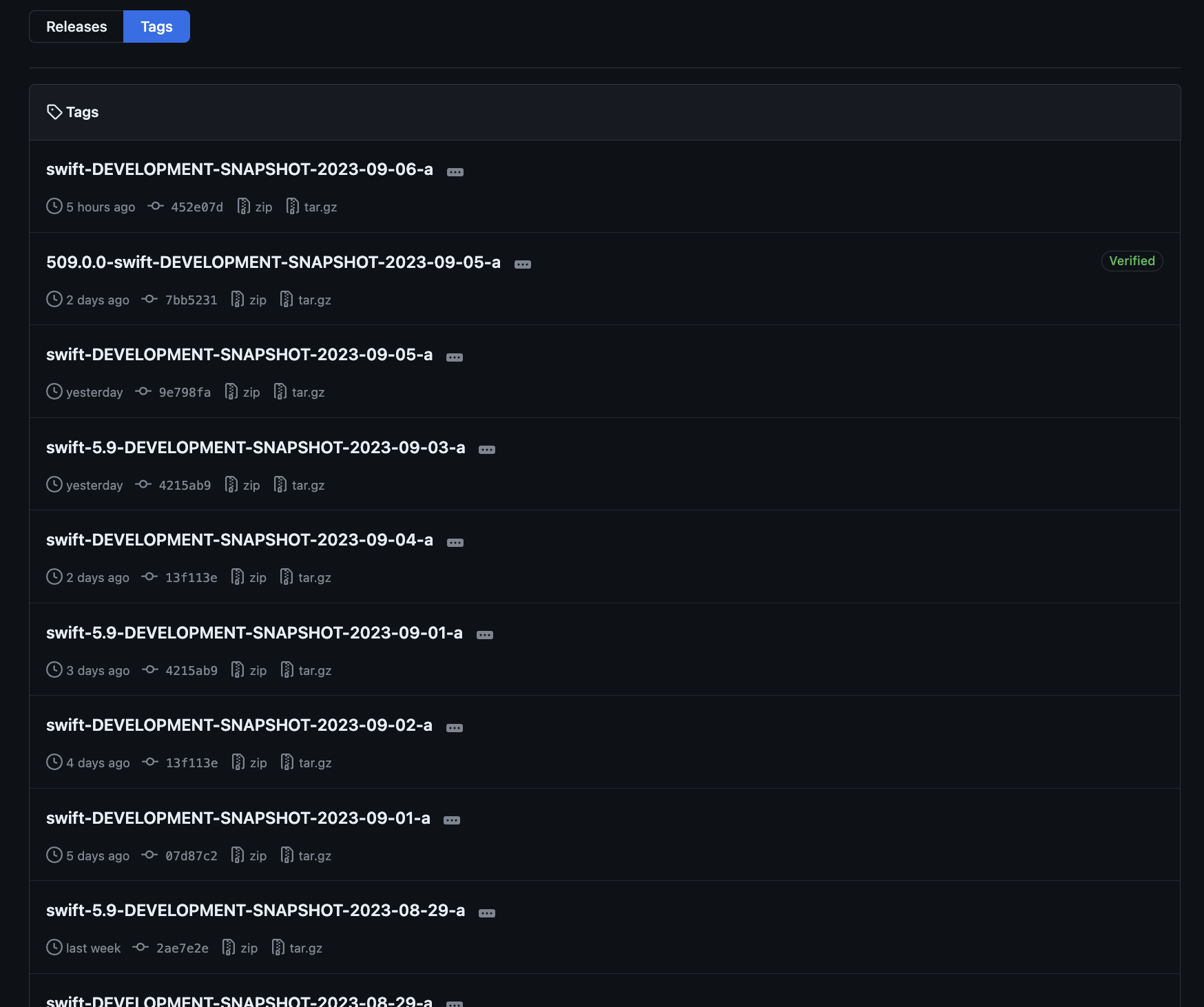Open commit 7bb5231
Screen dimensions: 1204x1007
[180, 300]
